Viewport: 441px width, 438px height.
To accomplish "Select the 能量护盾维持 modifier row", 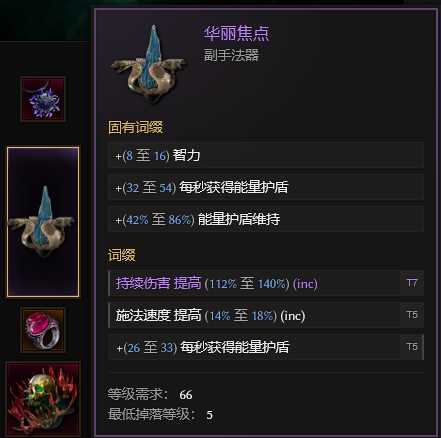I will tap(266, 219).
